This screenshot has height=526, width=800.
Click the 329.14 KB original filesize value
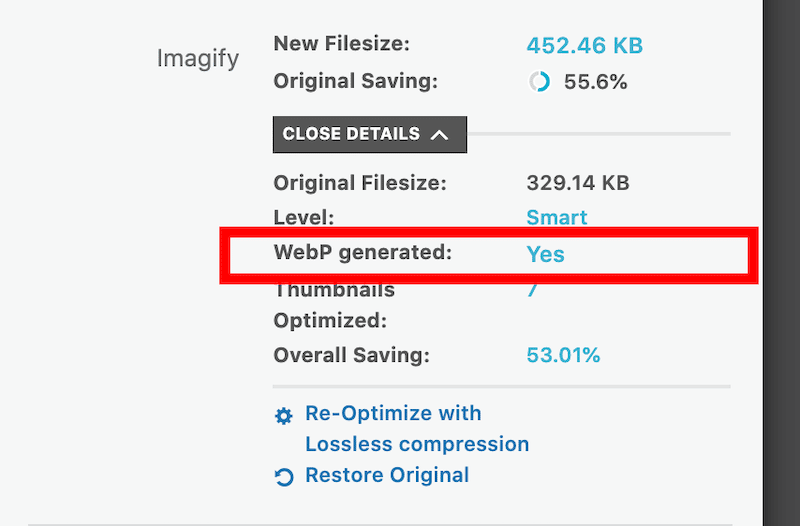[x=578, y=183]
